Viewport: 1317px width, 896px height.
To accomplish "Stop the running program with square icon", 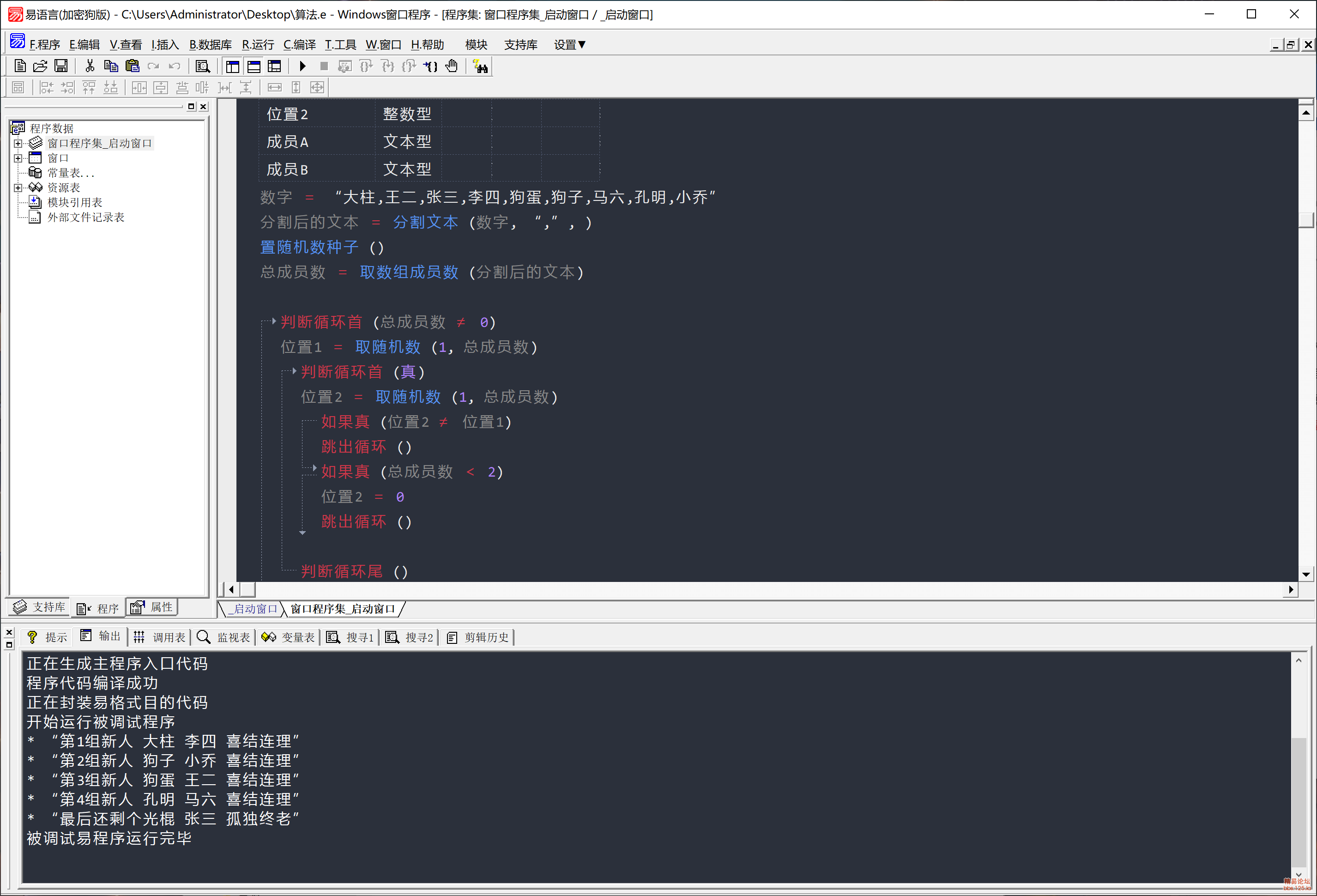I will (x=324, y=67).
